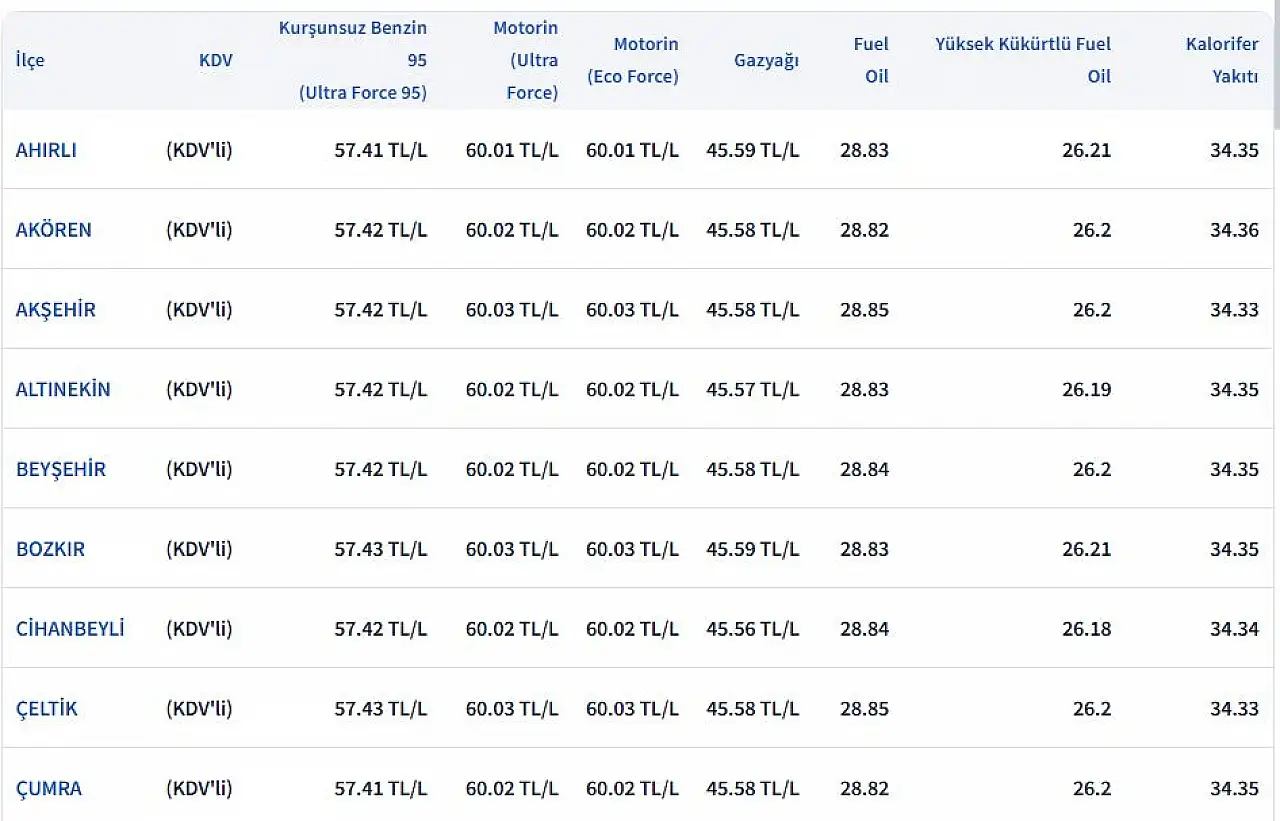Screen dimensions: 1280x821
Task: Open the AKÖREN district link
Action: (53, 230)
